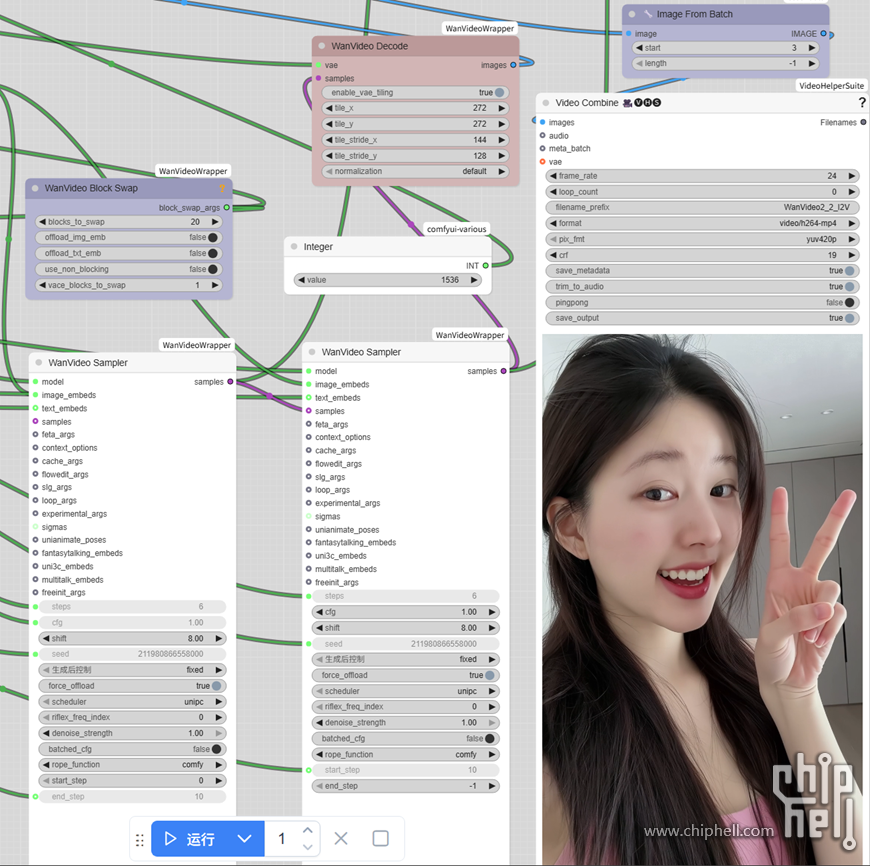870x866 pixels.
Task: Click the filename_prefix field WanVideo2_2_I2V
Action: [702, 207]
